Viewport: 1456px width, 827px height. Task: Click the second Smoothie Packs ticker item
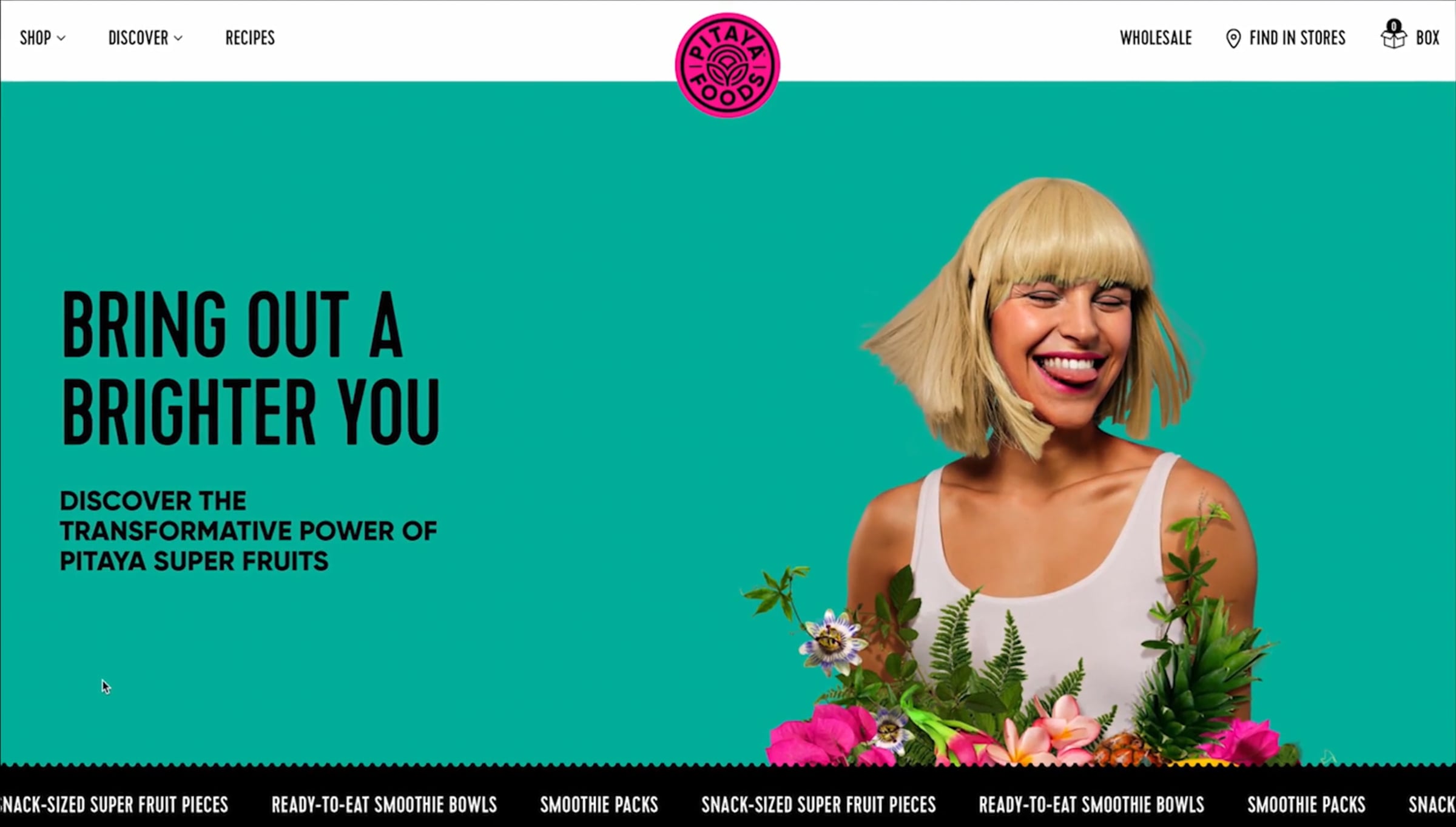click(x=1306, y=805)
